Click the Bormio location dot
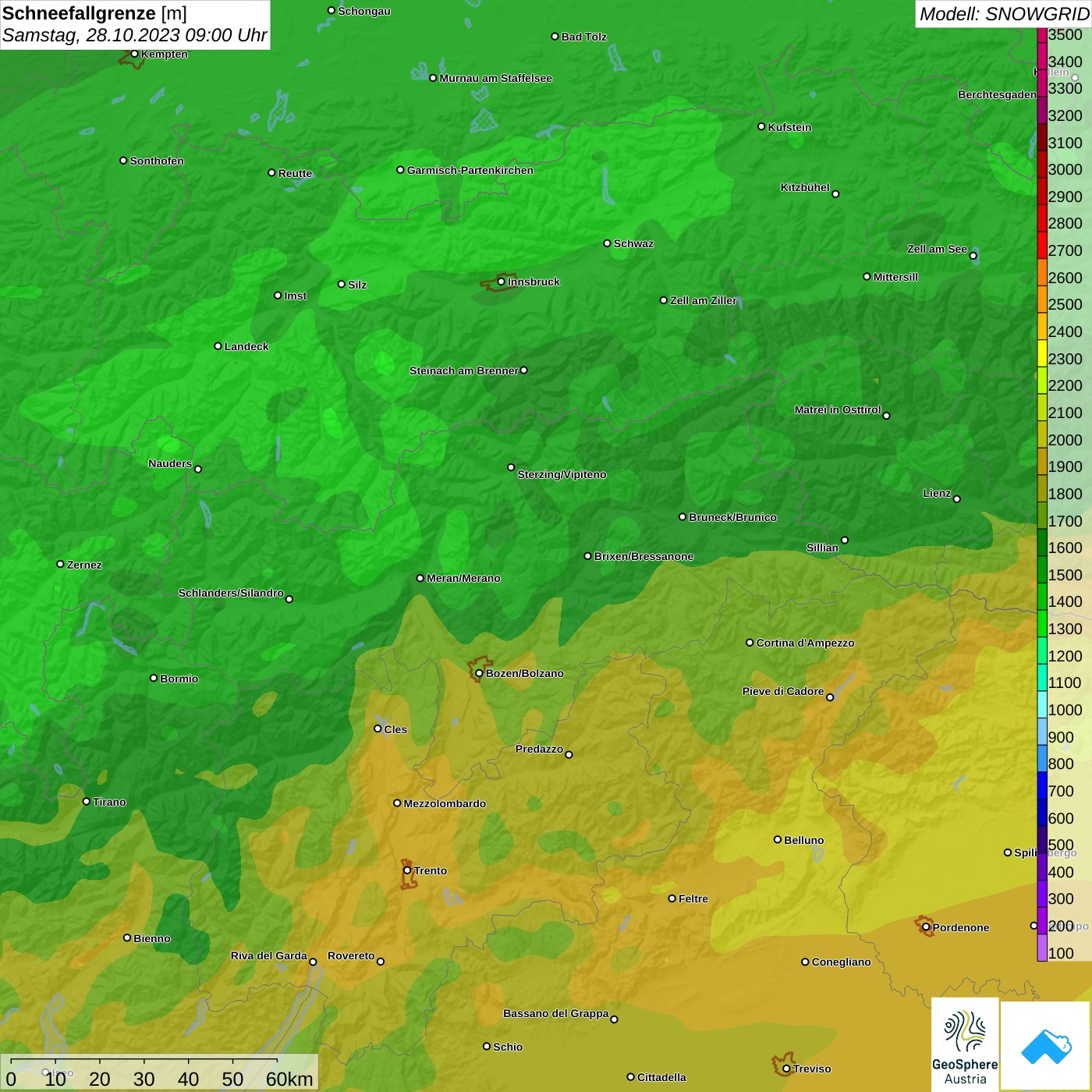 click(154, 678)
